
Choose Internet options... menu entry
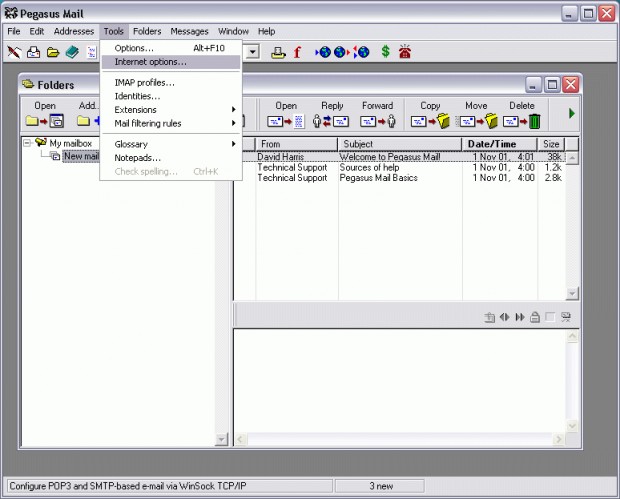pyautogui.click(x=171, y=62)
